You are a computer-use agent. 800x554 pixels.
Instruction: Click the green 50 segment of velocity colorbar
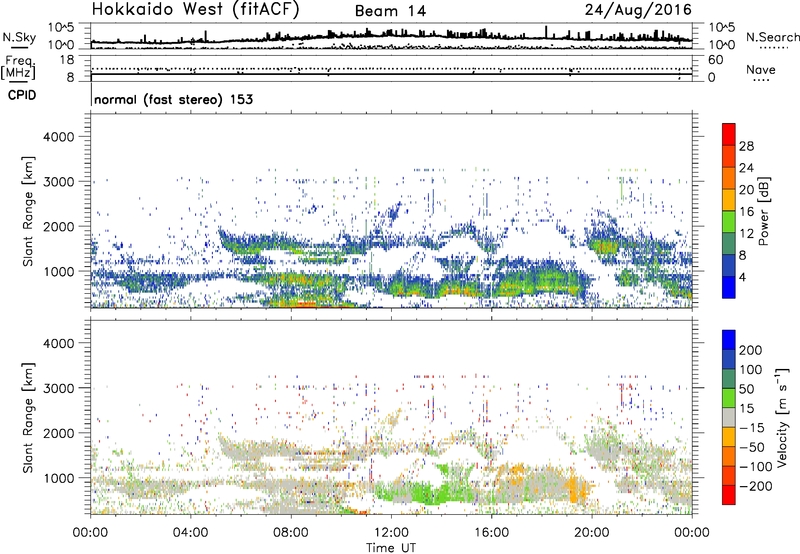point(729,398)
